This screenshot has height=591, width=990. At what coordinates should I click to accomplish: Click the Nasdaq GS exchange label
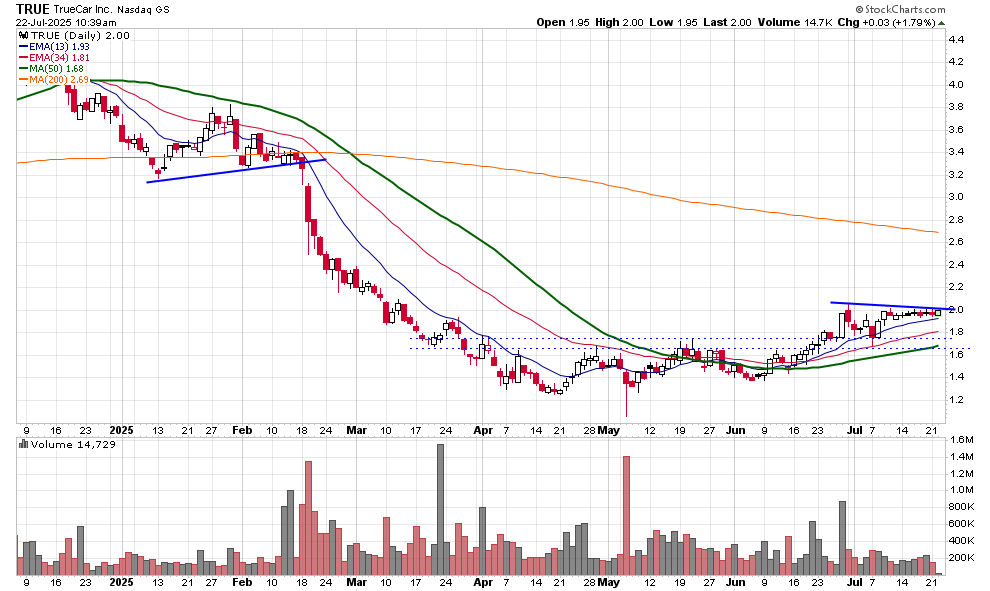[143, 10]
